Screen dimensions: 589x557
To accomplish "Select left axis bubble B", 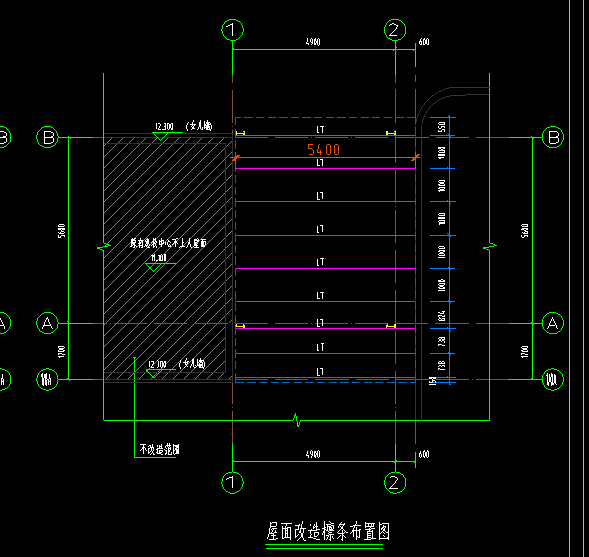I will click(x=47, y=137).
